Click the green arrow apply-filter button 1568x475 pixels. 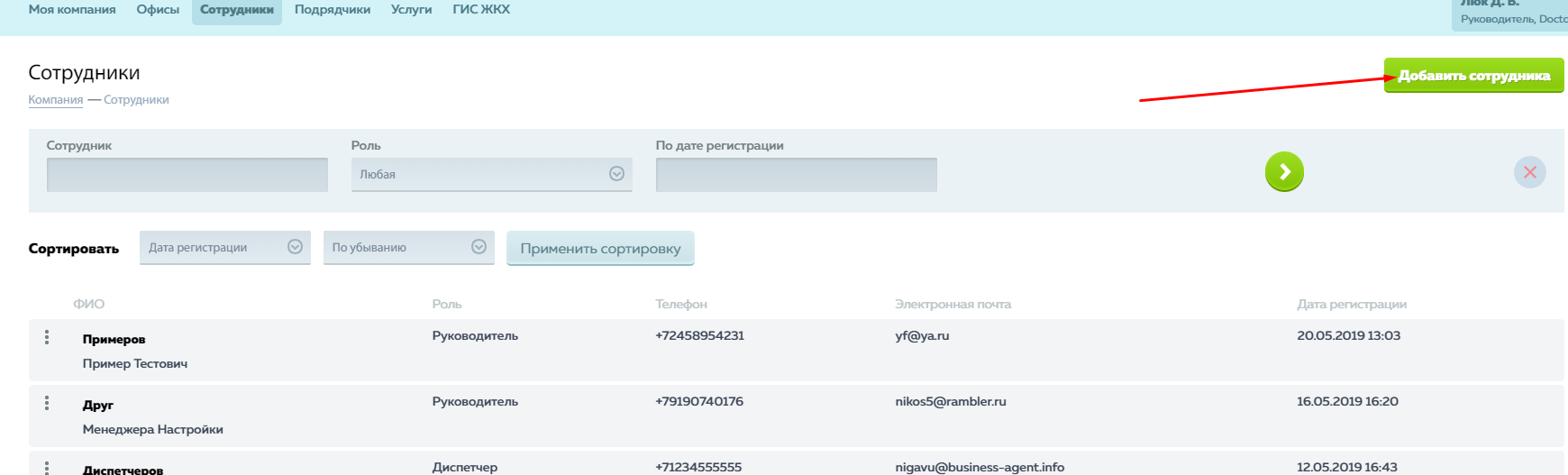pyautogui.click(x=1284, y=172)
